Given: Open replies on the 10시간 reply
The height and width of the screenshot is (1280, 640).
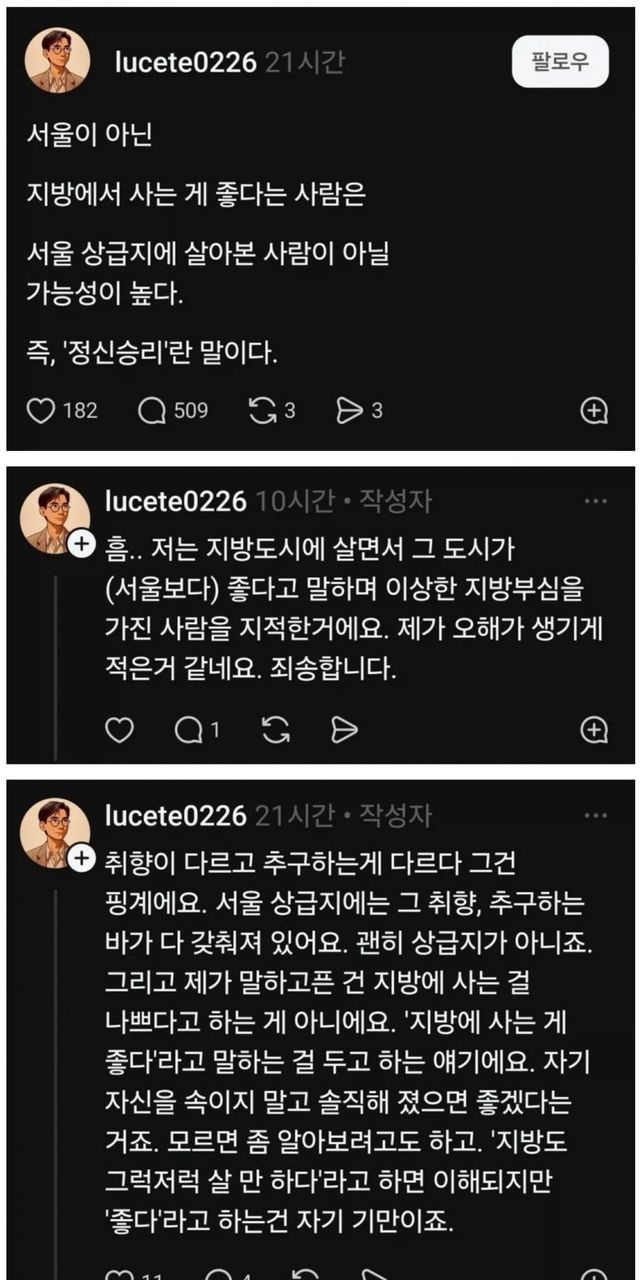Looking at the screenshot, I should 188,731.
